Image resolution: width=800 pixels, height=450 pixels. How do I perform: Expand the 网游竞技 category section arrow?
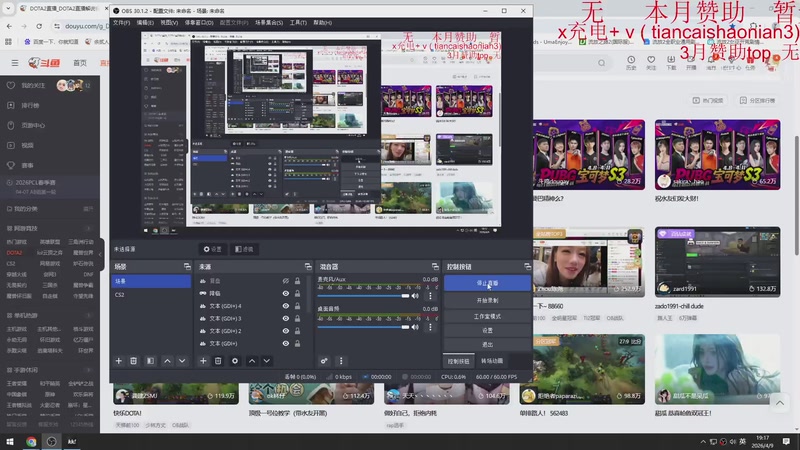(x=88, y=229)
